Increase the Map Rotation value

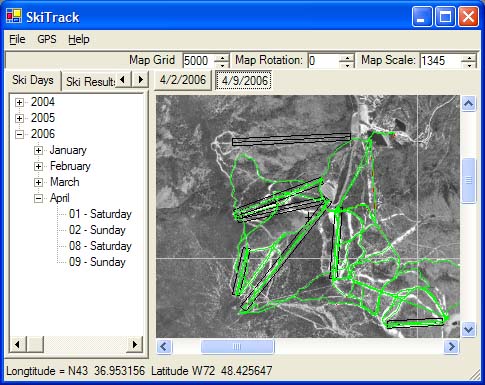pyautogui.click(x=347, y=57)
